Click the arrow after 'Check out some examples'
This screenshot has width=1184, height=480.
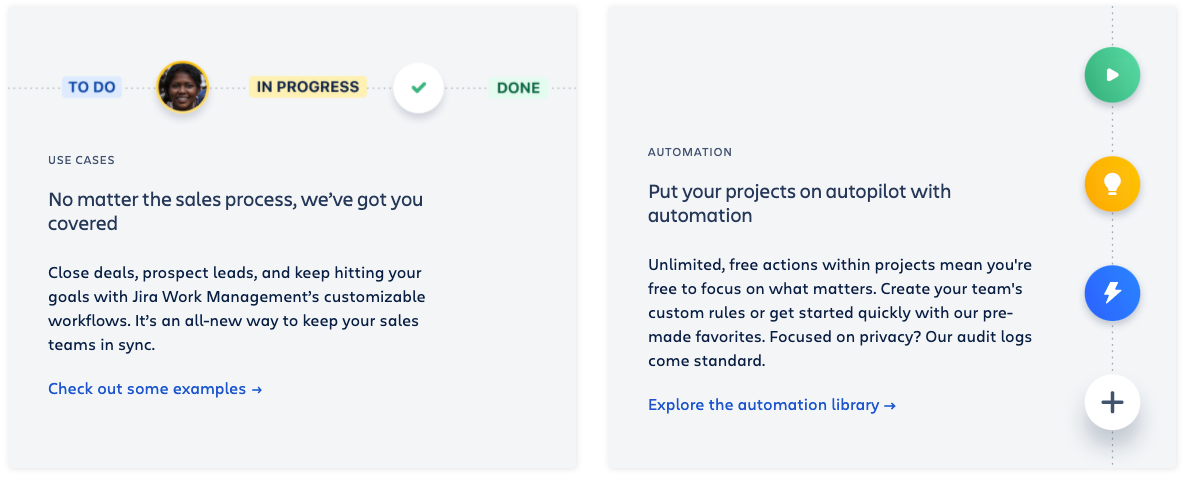tap(257, 389)
